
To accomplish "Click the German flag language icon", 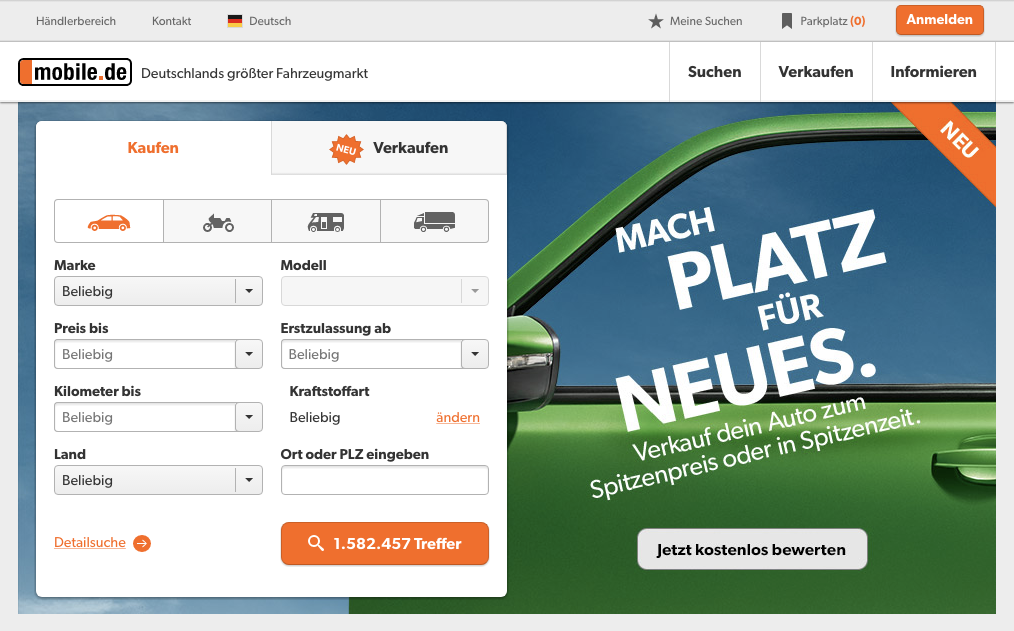I will pos(235,21).
